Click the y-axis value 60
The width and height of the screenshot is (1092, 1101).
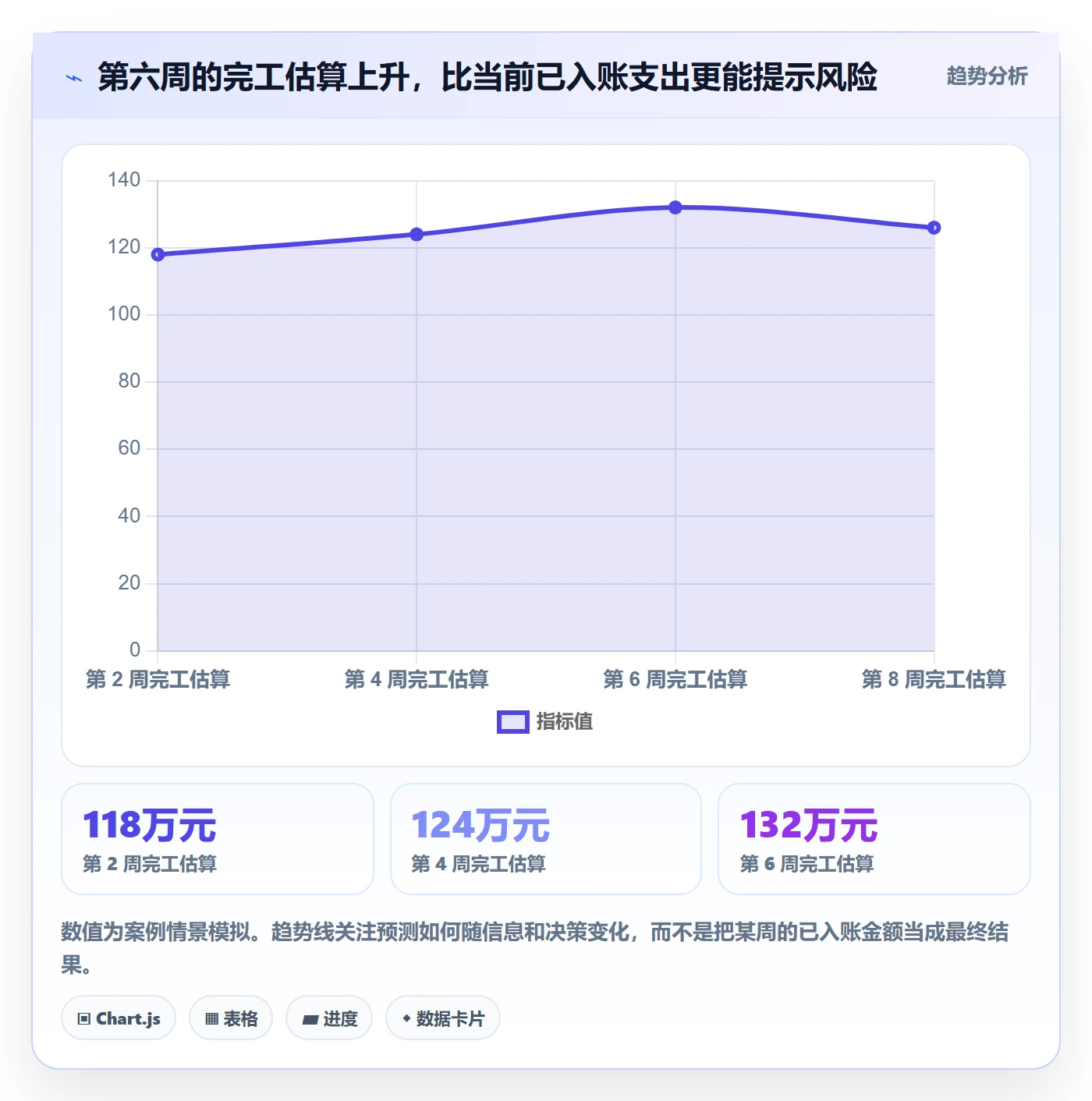click(x=129, y=448)
